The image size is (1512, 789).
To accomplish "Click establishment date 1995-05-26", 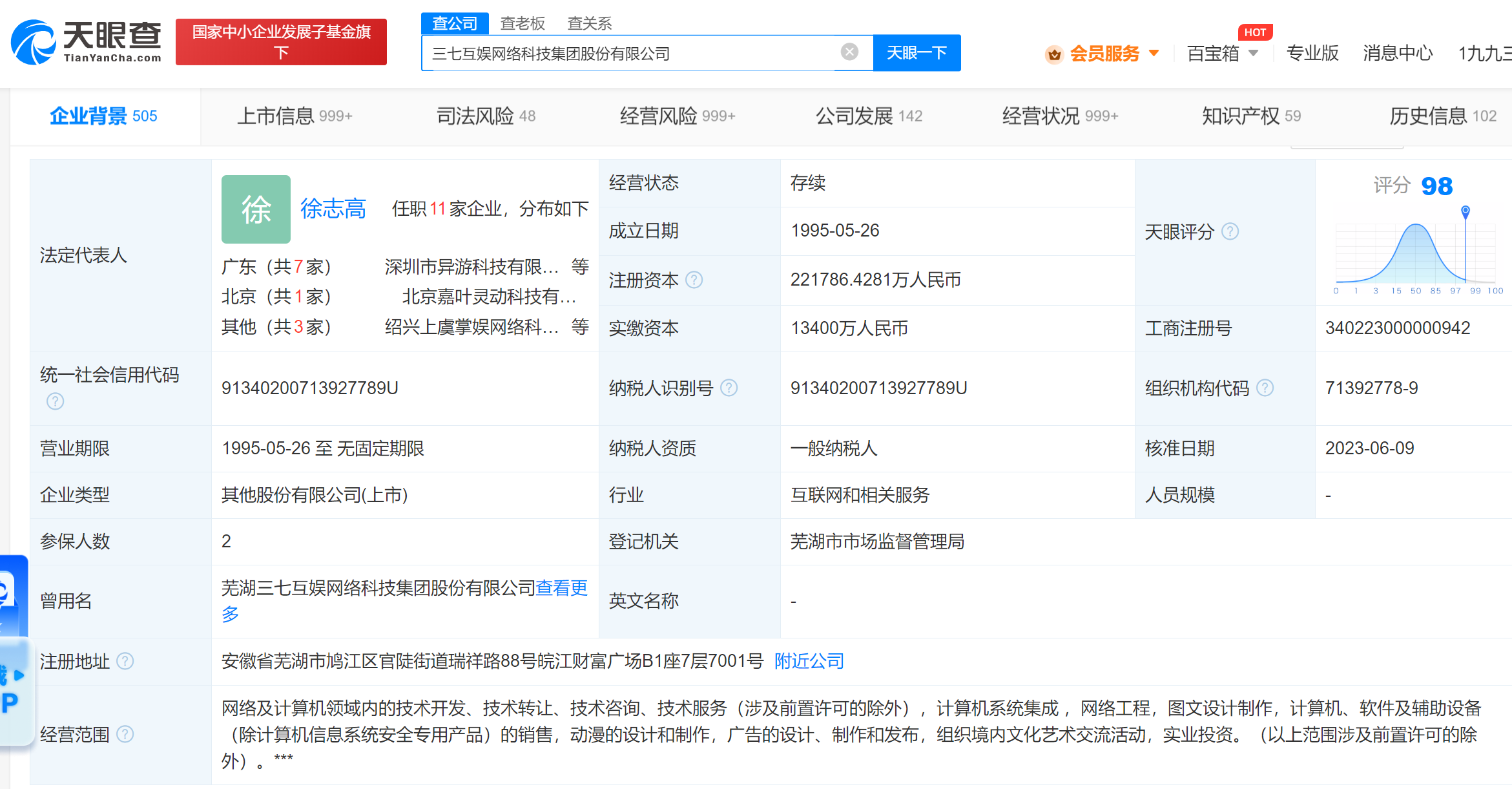I will [834, 231].
